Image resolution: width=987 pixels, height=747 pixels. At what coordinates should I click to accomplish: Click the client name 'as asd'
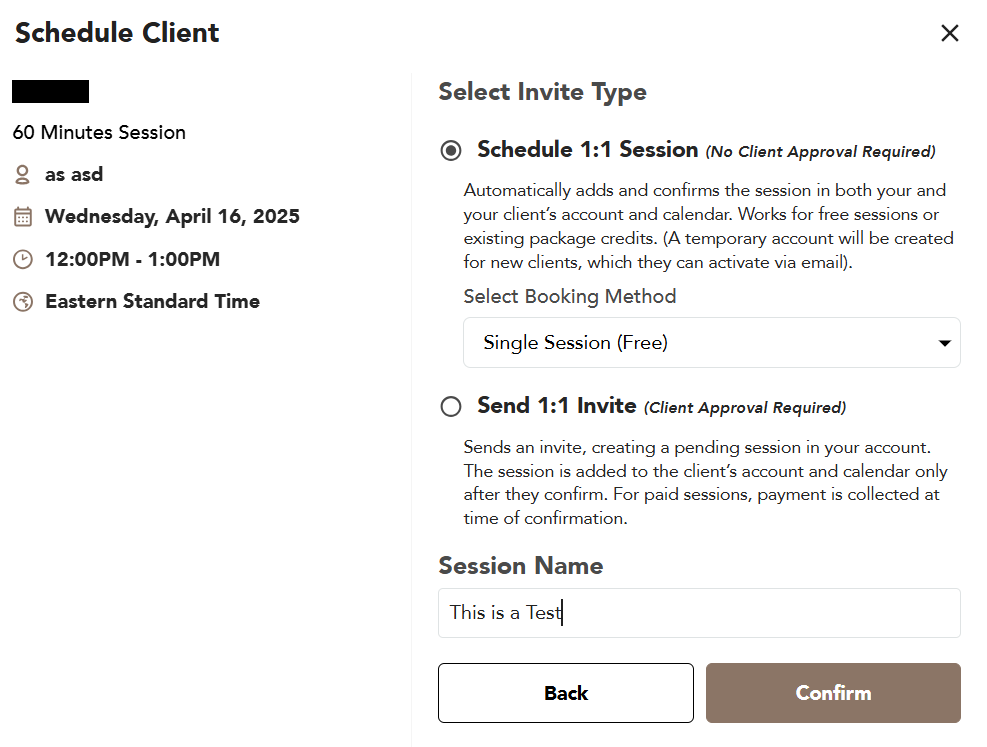[x=74, y=175]
